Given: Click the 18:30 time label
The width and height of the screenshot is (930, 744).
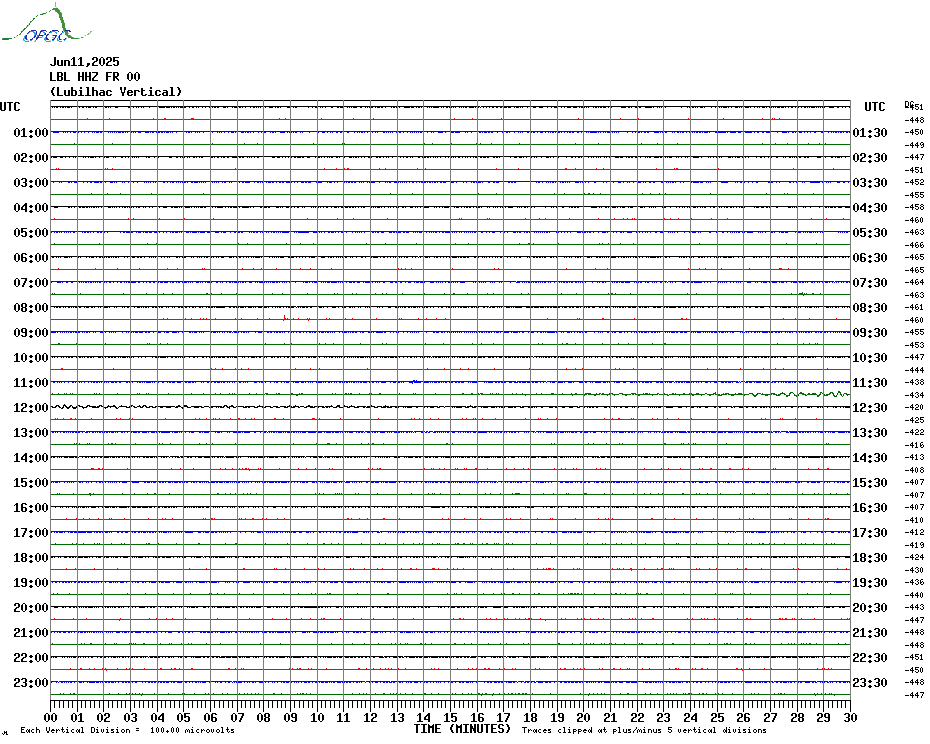Looking at the screenshot, I should pos(870,558).
